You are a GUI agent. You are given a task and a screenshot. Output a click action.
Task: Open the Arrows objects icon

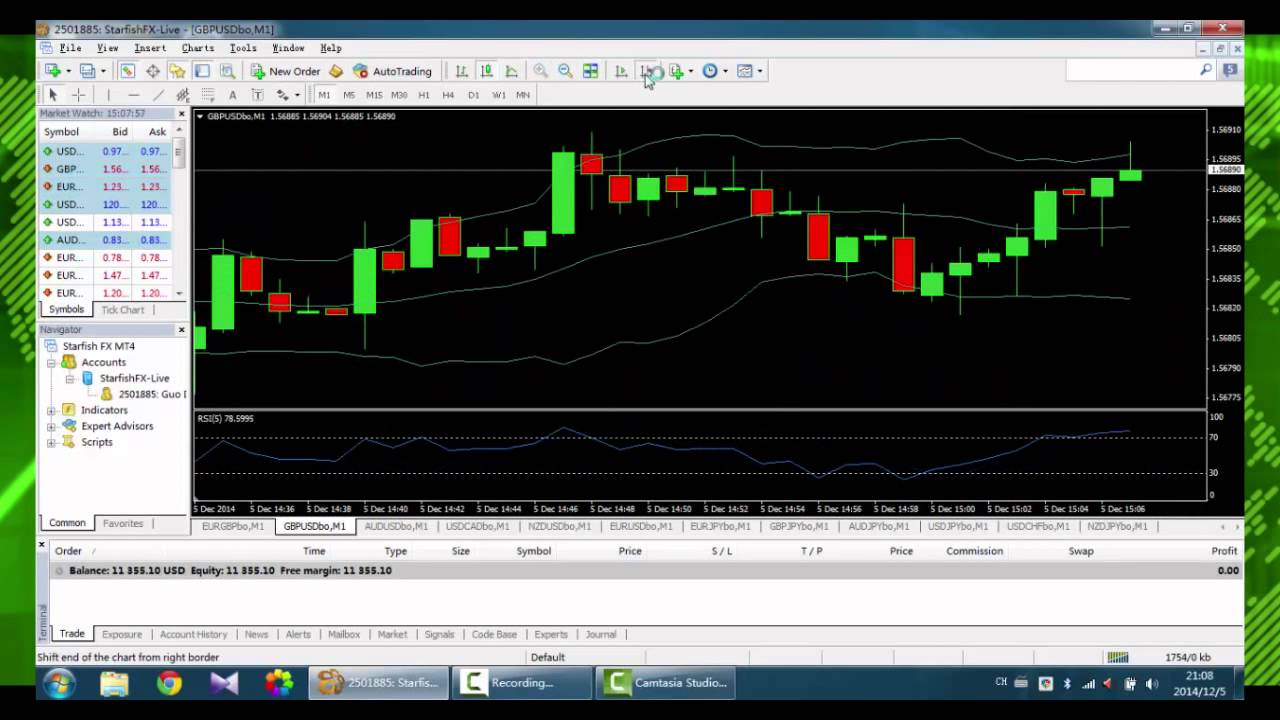click(x=283, y=94)
